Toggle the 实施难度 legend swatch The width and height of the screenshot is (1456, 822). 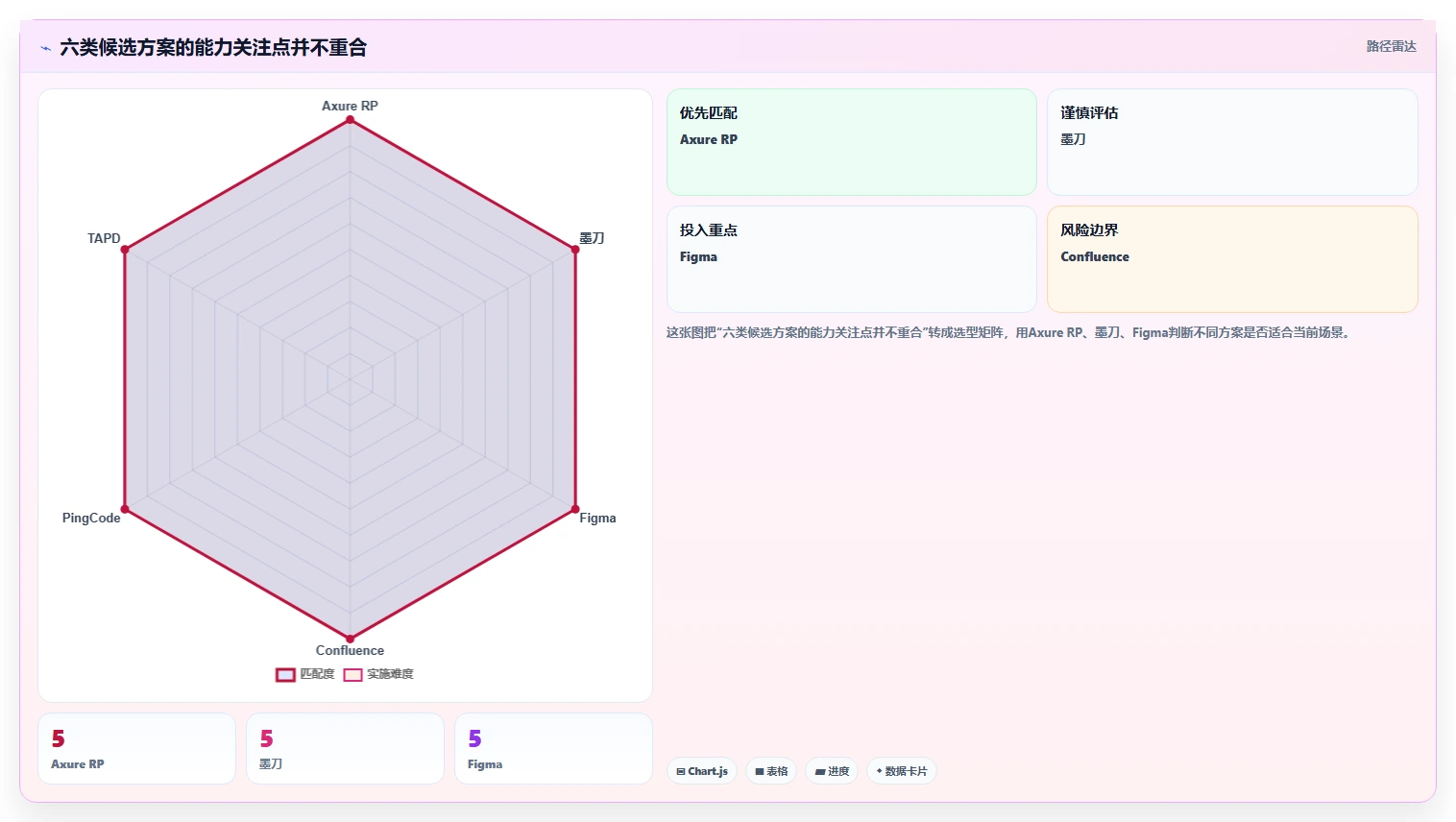[352, 674]
